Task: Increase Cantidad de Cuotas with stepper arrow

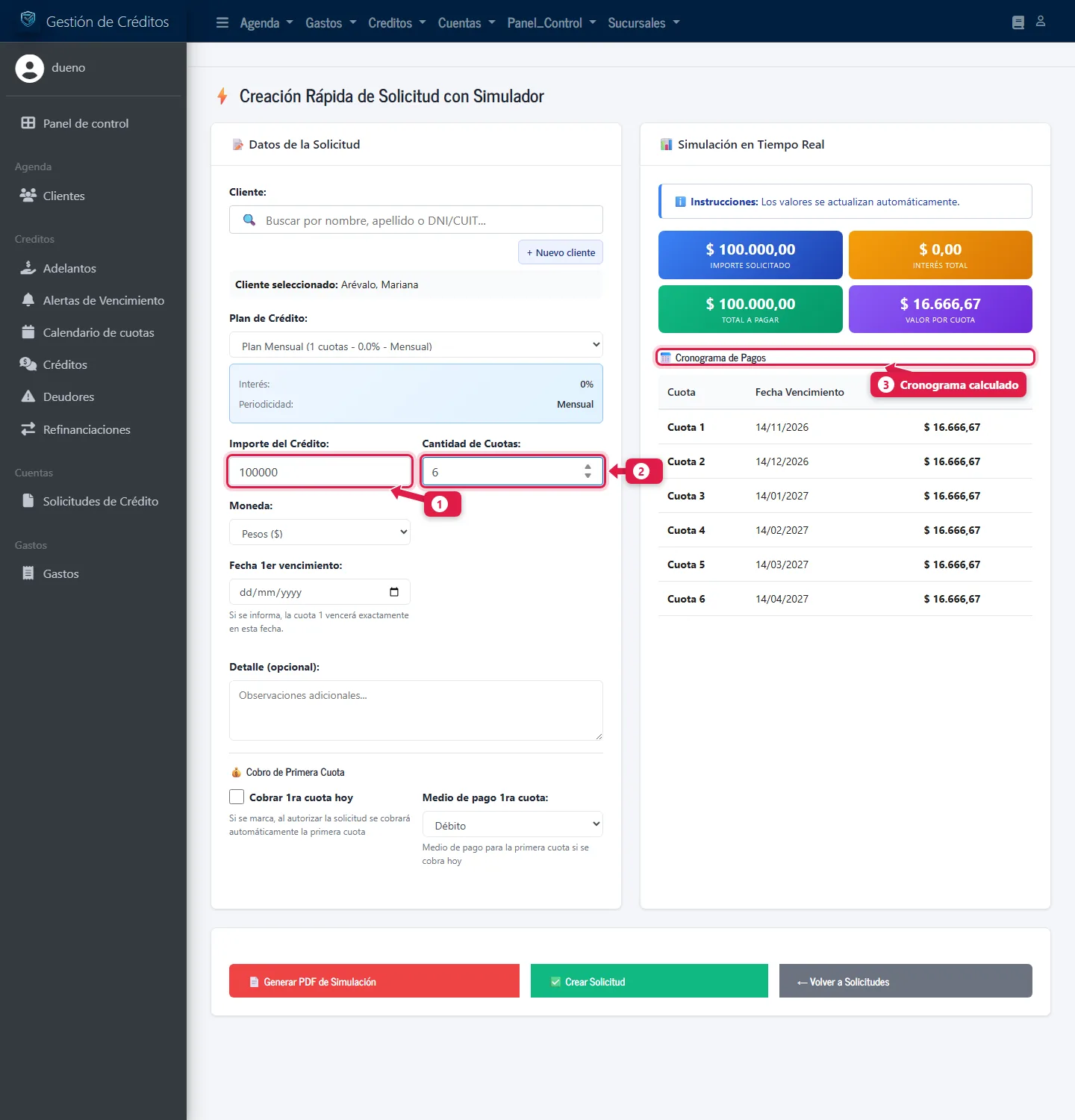Action: click(588, 467)
